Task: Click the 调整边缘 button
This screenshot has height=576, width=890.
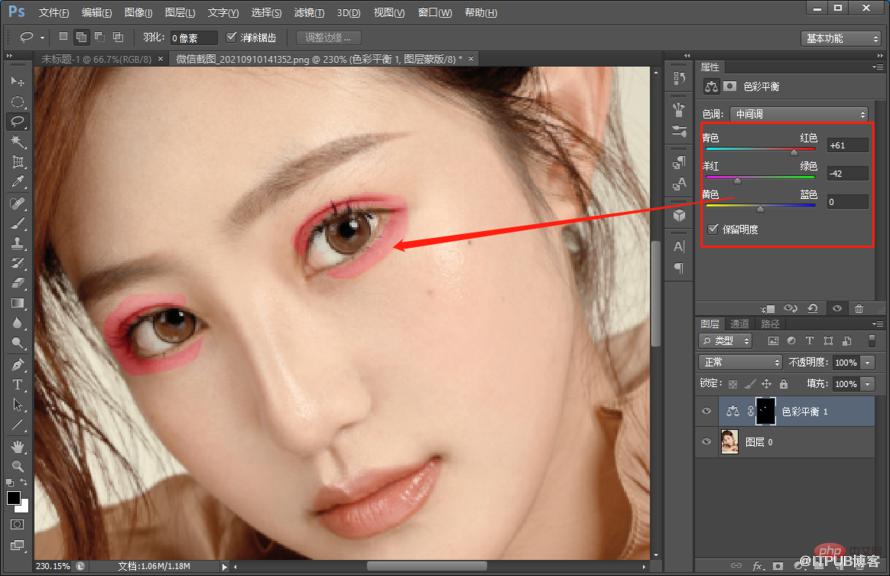Action: coord(328,37)
